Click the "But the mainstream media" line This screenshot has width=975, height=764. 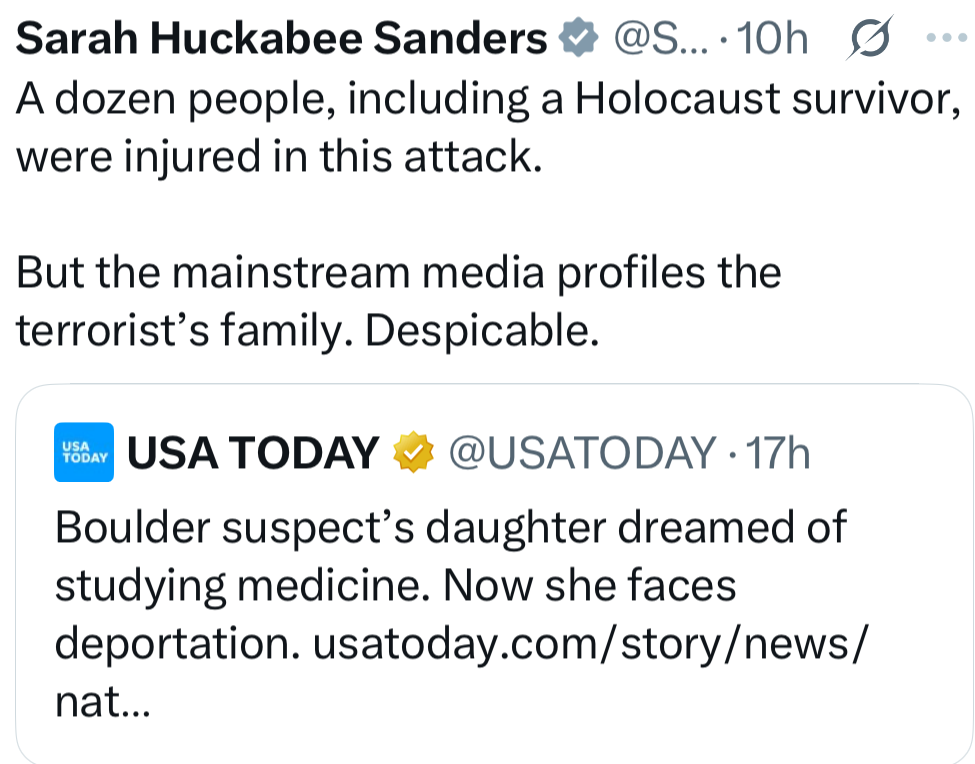click(398, 272)
